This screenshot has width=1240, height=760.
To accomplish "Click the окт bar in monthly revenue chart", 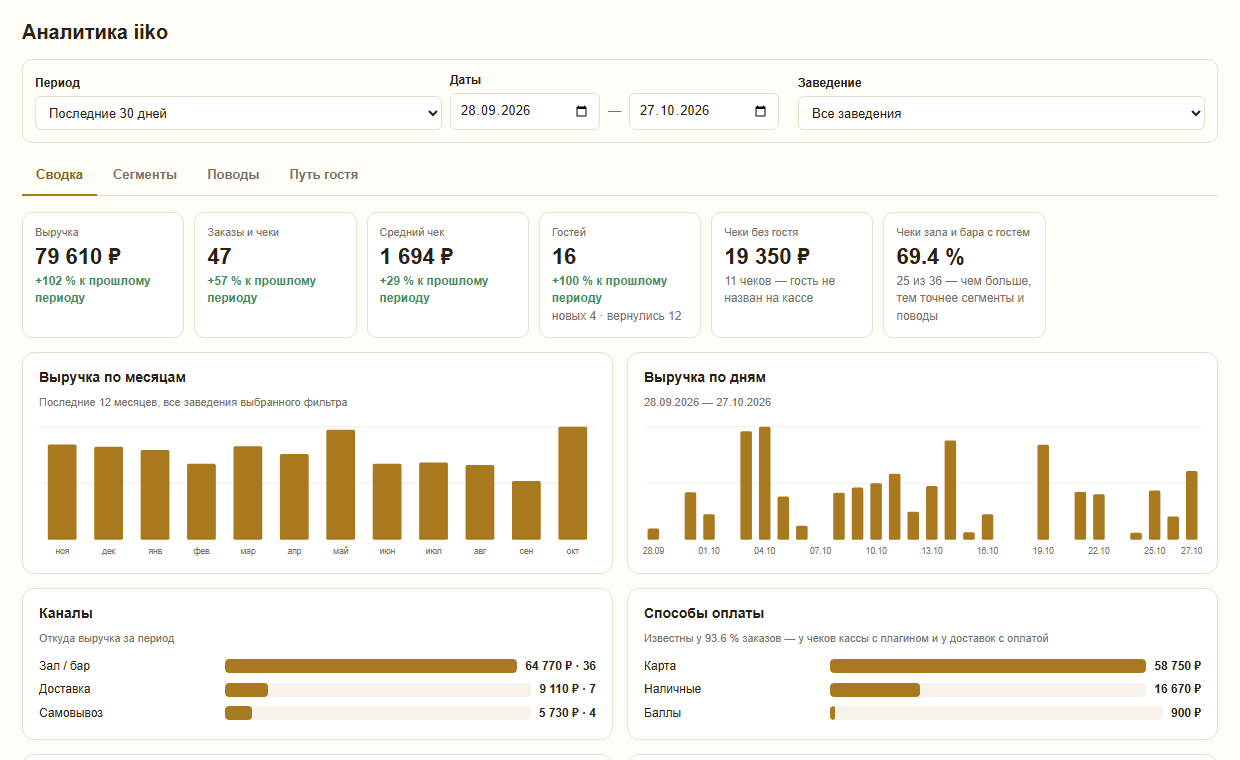I will (x=573, y=483).
